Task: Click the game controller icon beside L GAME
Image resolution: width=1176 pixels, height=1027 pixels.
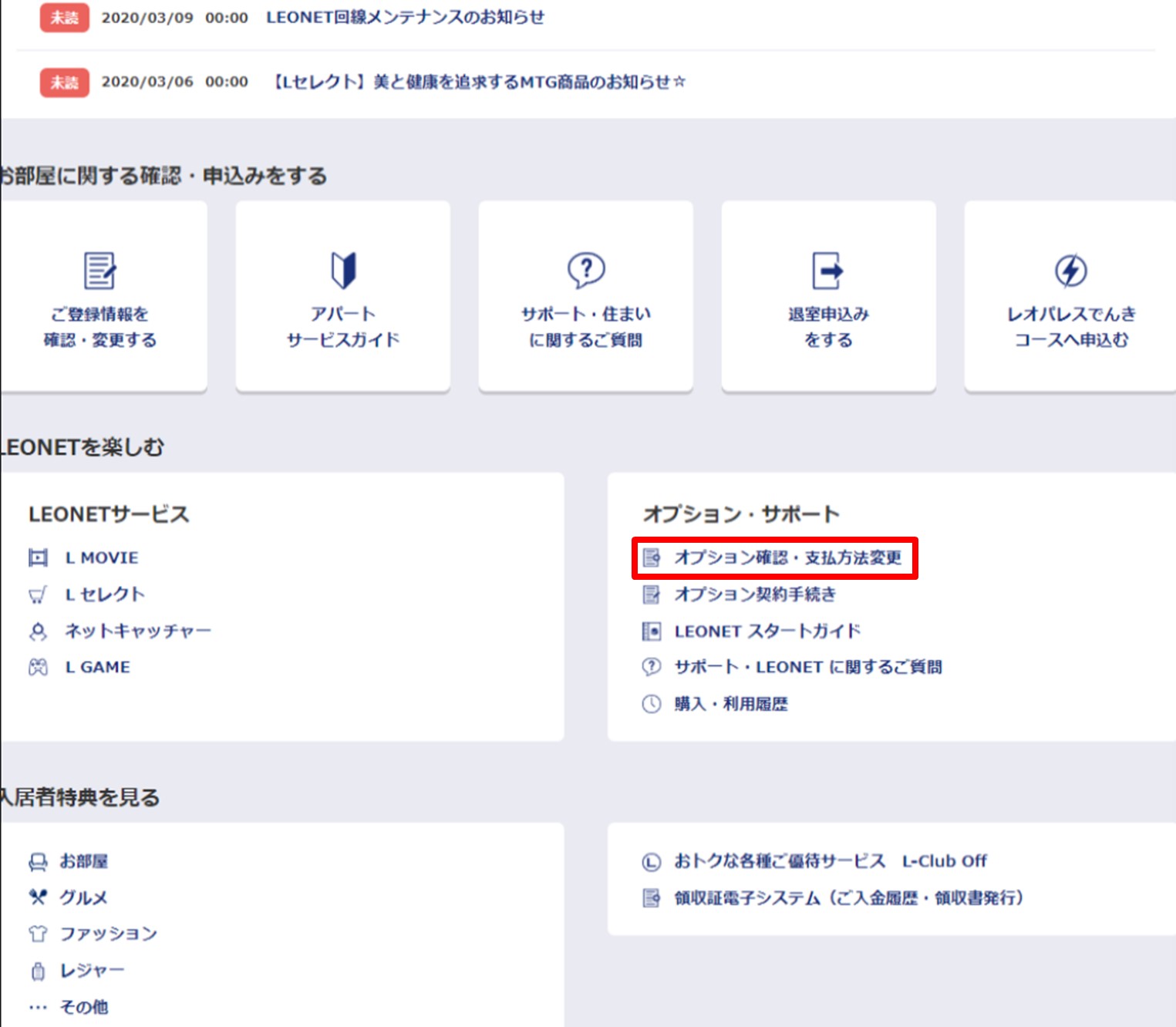Action: (x=38, y=667)
